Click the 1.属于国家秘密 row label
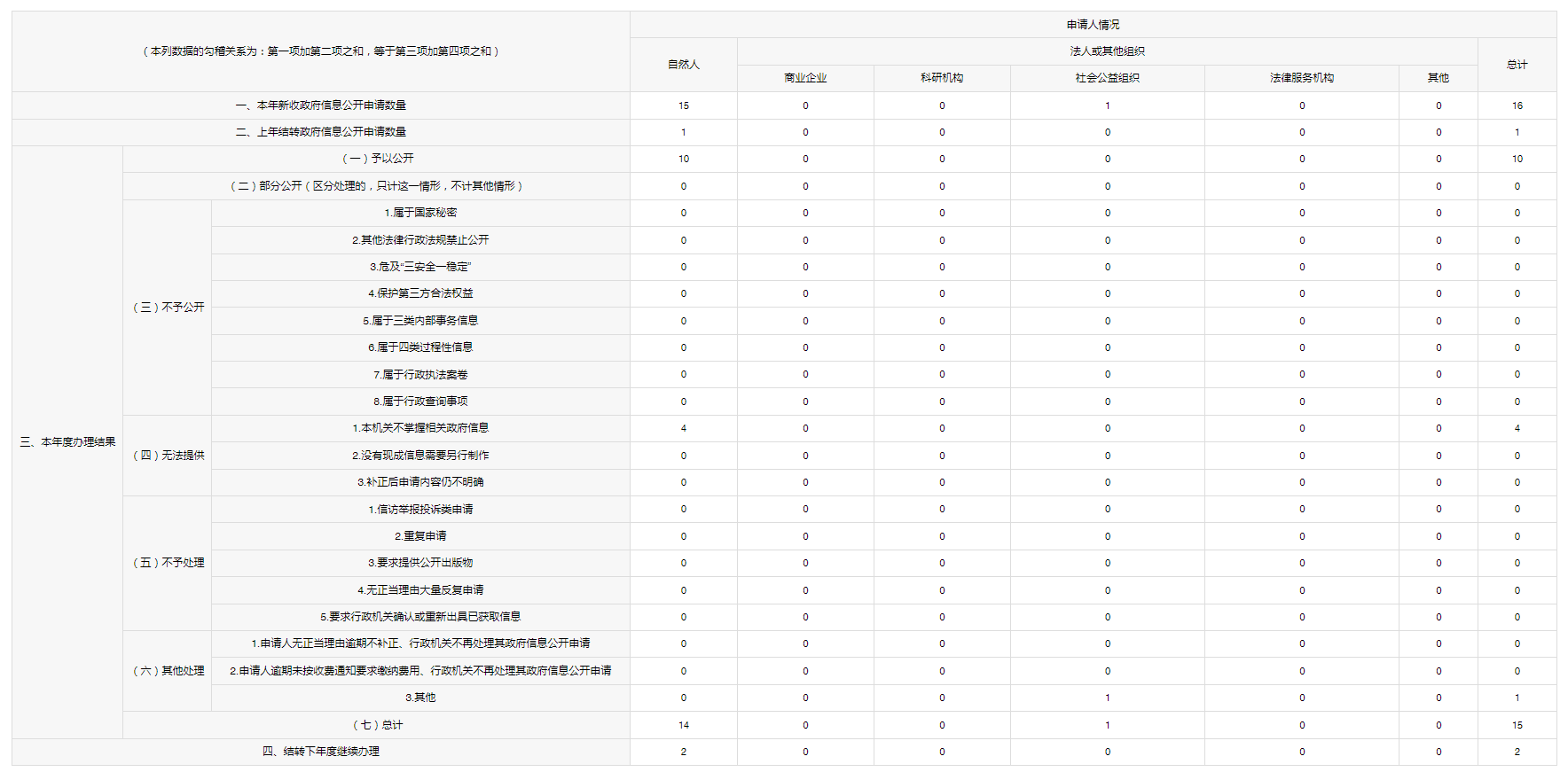Viewport: 1568px width, 772px height. [420, 213]
